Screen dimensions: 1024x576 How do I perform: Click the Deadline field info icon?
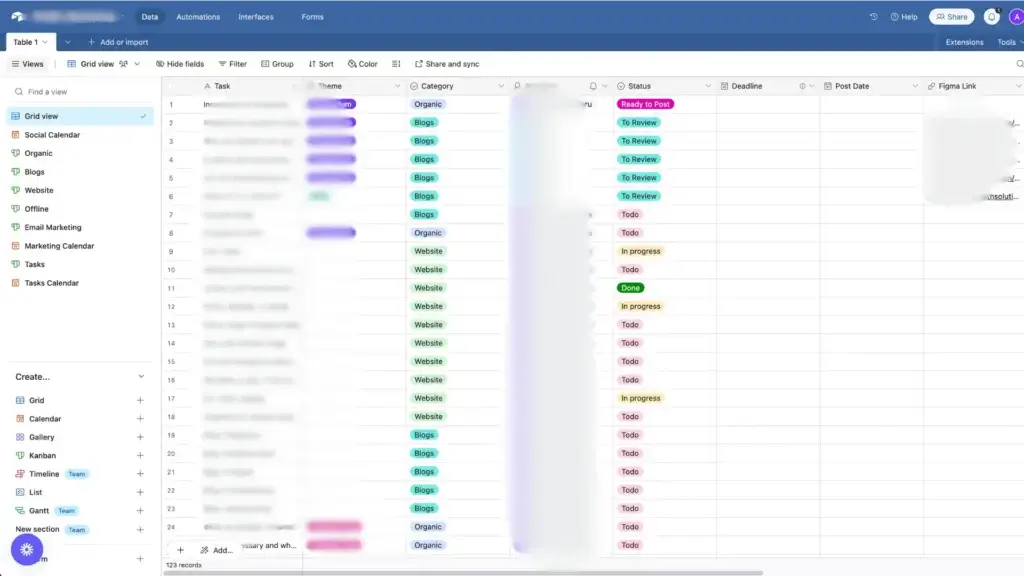coord(802,86)
